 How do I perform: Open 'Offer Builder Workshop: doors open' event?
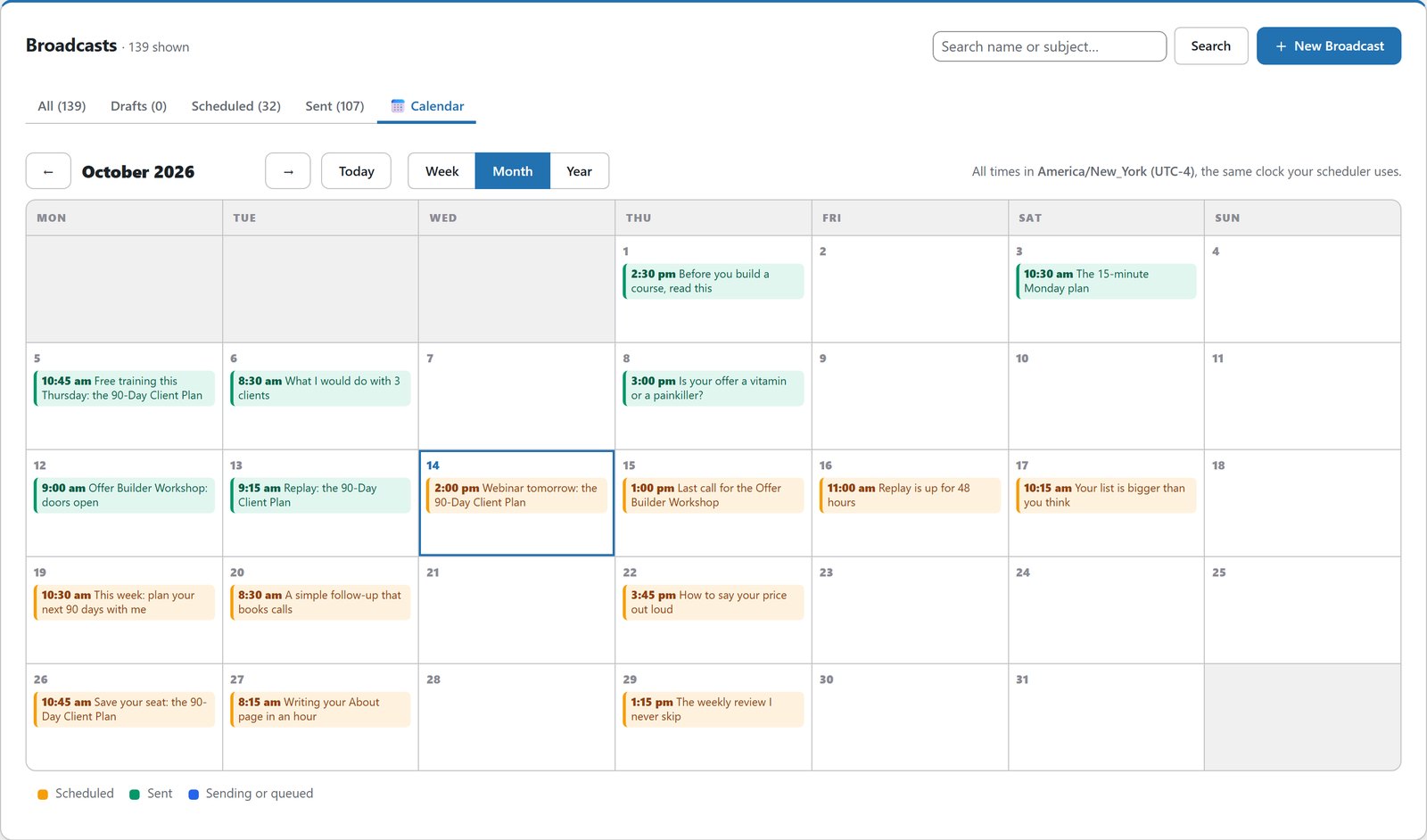(x=124, y=495)
